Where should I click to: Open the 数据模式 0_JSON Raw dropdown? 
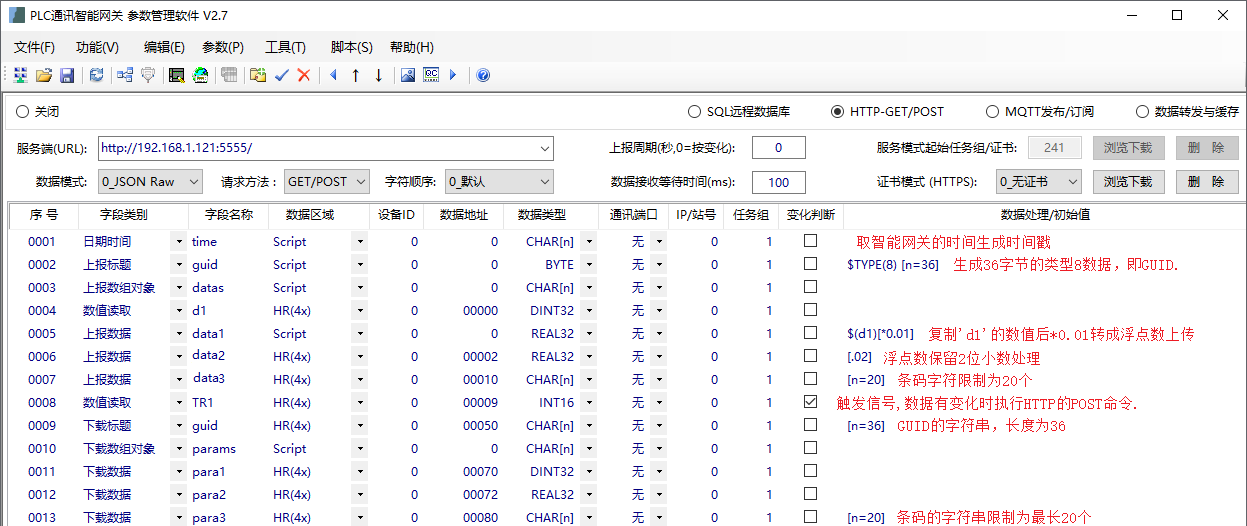[x=150, y=182]
